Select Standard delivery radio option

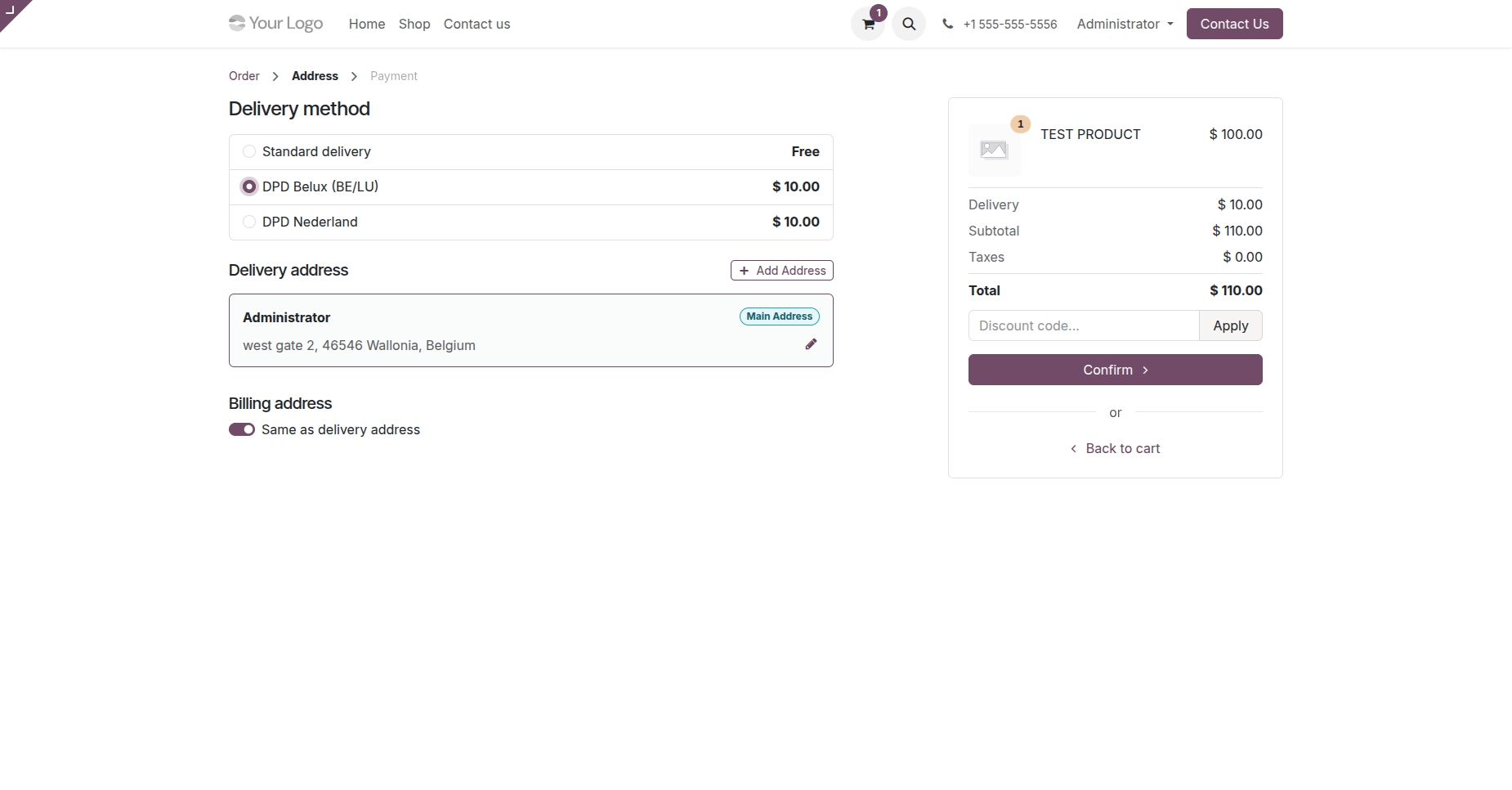click(249, 151)
